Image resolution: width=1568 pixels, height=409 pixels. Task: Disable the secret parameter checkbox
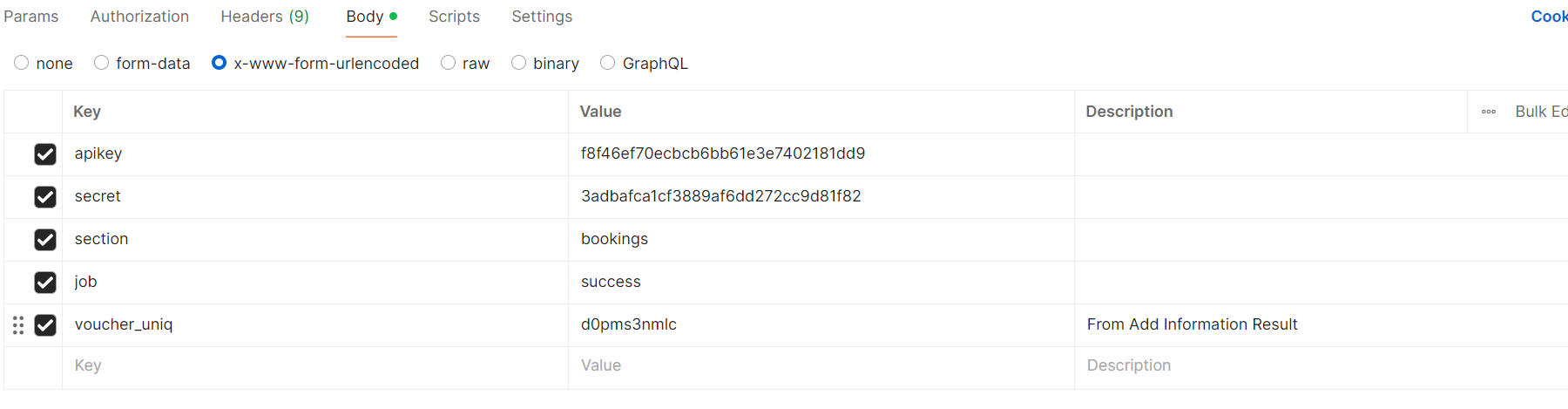click(x=45, y=197)
